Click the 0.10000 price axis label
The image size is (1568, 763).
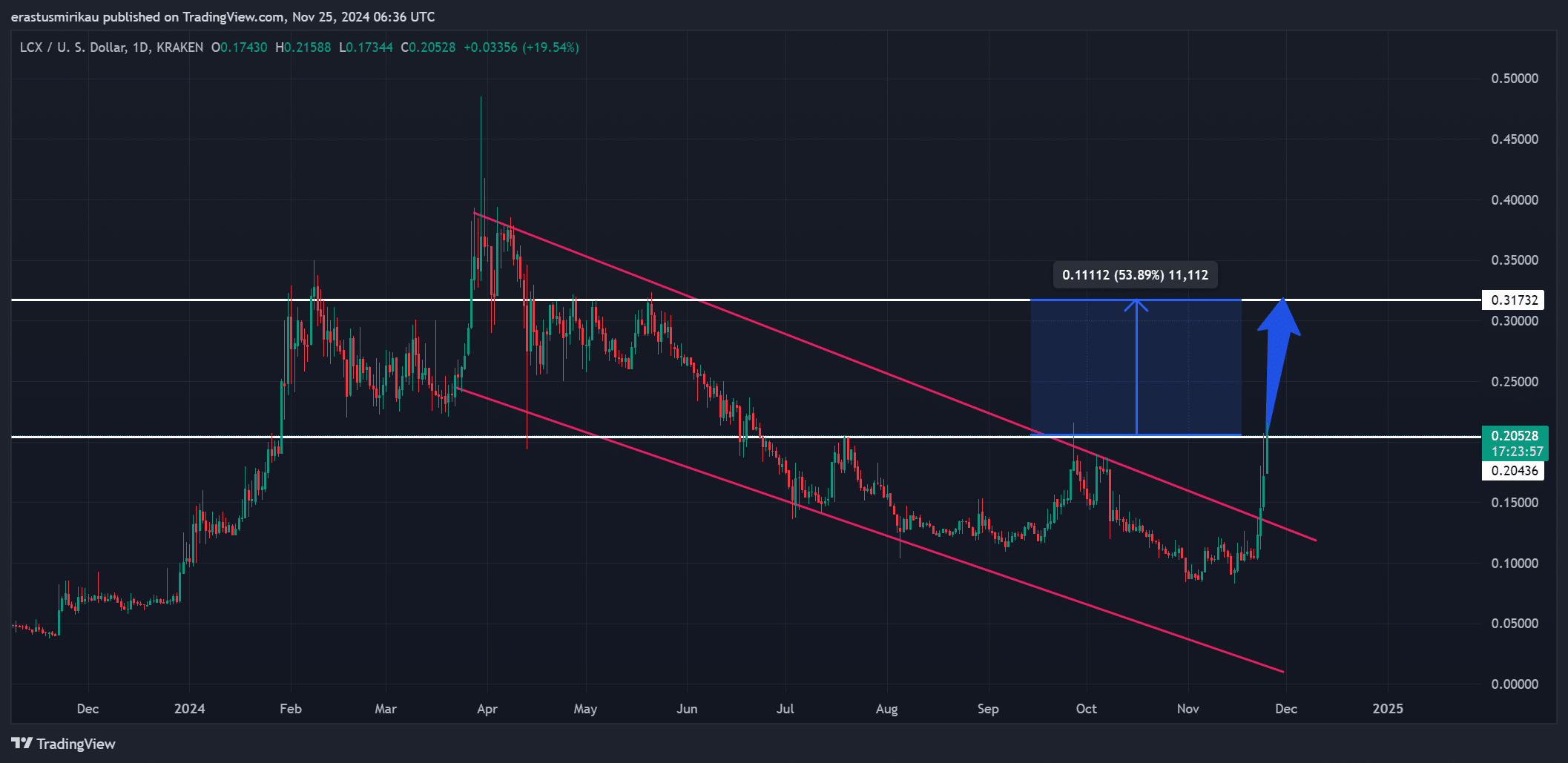coord(1515,564)
